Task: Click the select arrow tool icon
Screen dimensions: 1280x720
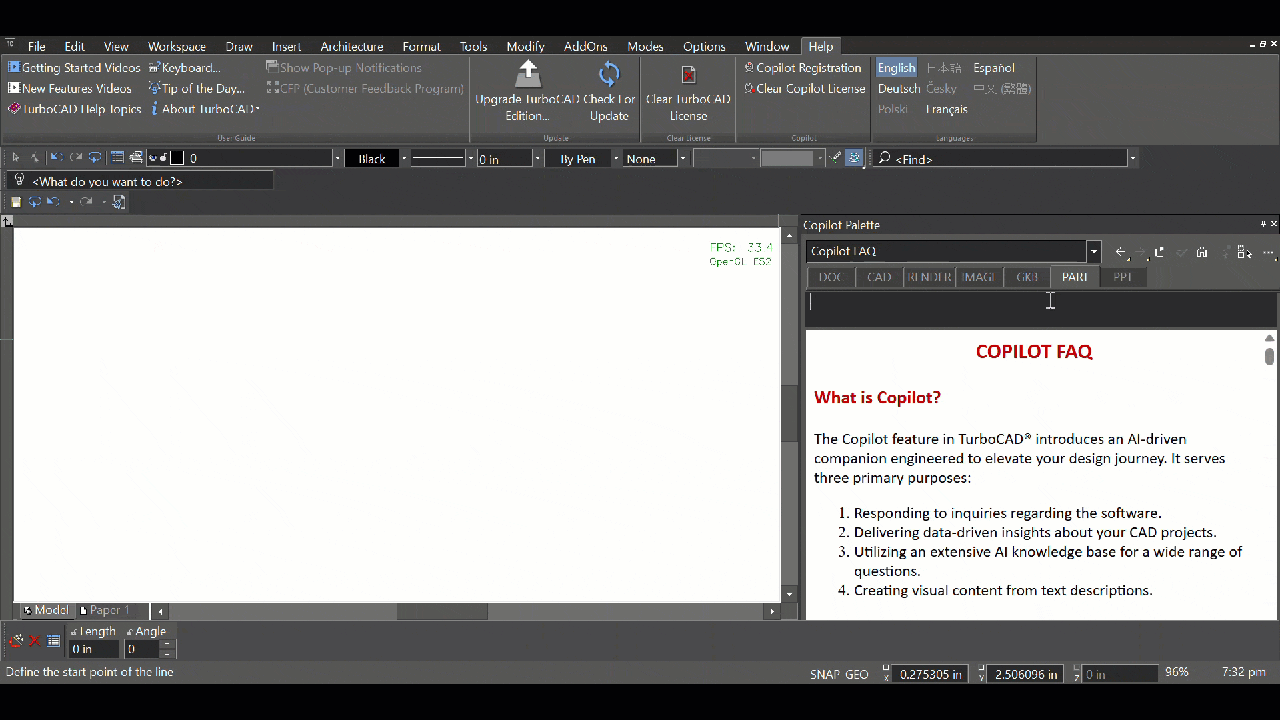Action: [x=16, y=158]
